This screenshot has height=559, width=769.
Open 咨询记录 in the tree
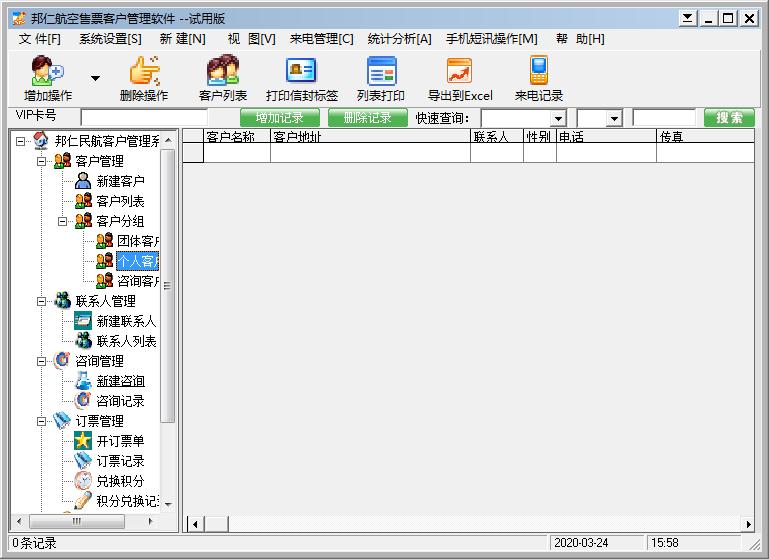pos(120,401)
